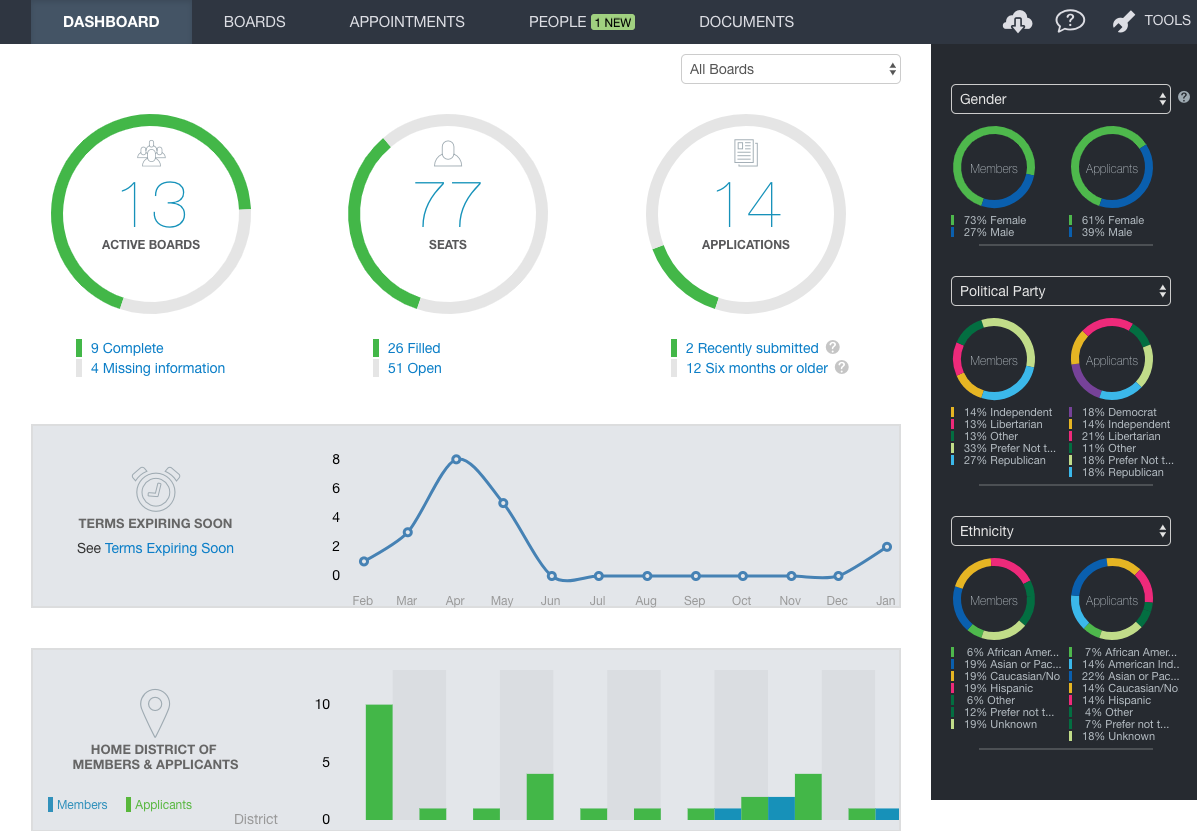Viewport: 1197px width, 831px height.
Task: Click the Seats person icon
Action: click(448, 153)
